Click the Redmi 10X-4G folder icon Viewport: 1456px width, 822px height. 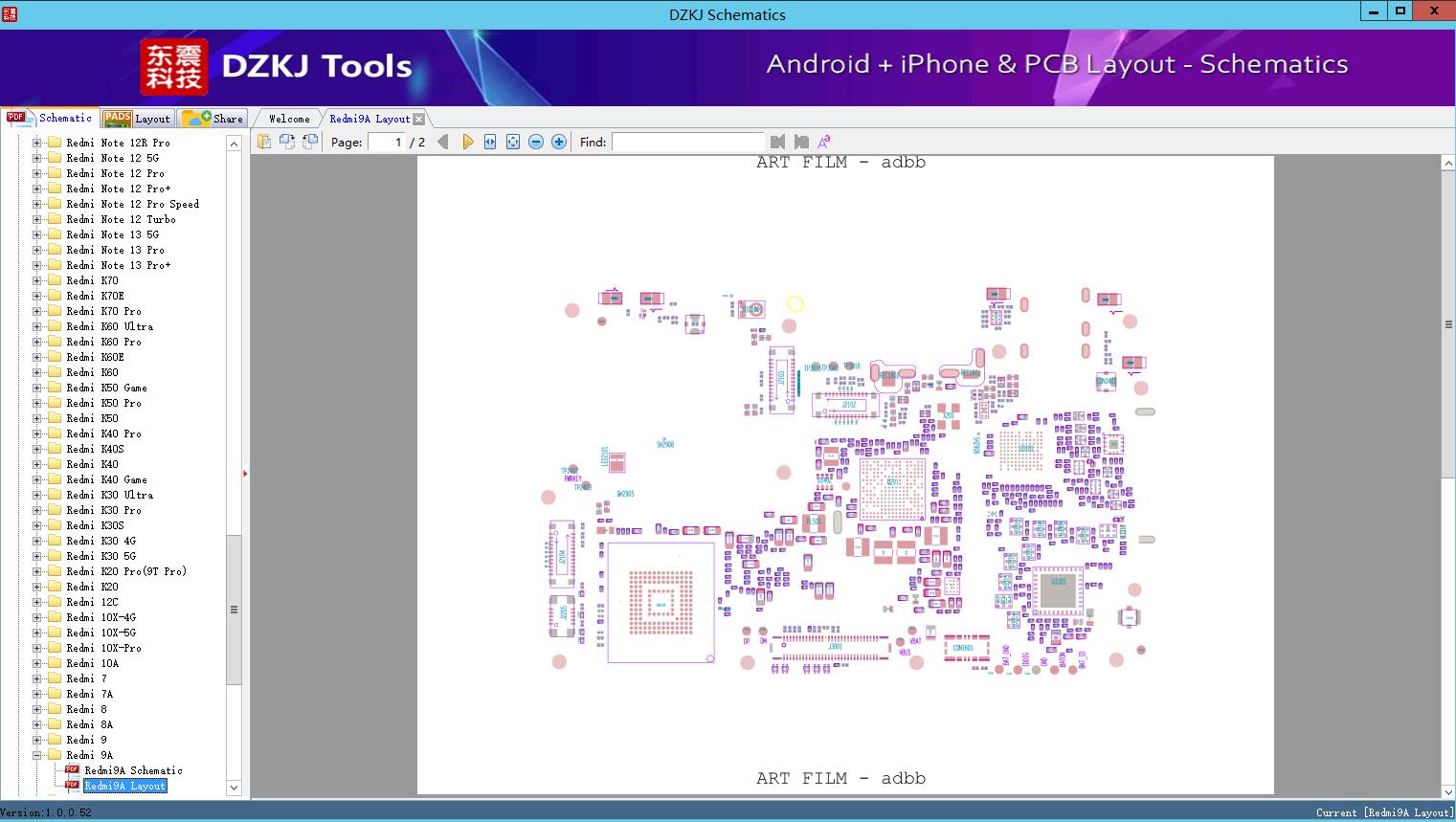point(55,617)
